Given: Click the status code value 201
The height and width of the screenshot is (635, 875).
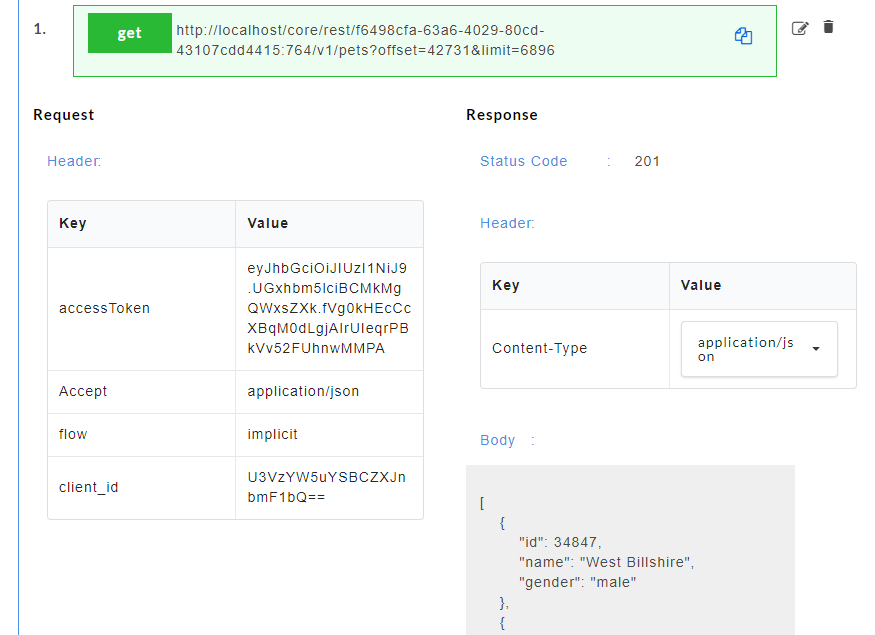Looking at the screenshot, I should click(x=647, y=161).
